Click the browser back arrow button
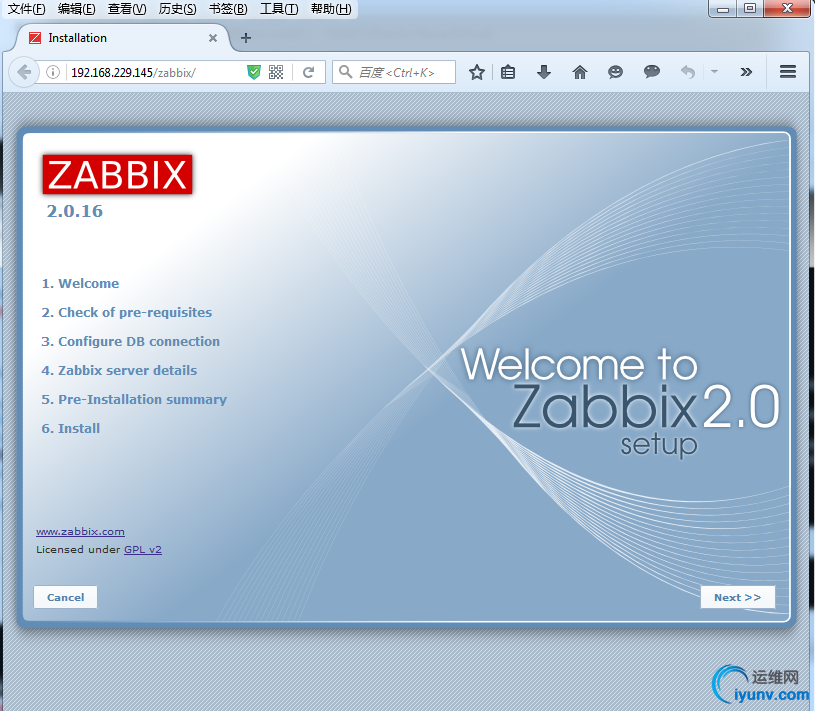The width and height of the screenshot is (815, 711). [24, 72]
